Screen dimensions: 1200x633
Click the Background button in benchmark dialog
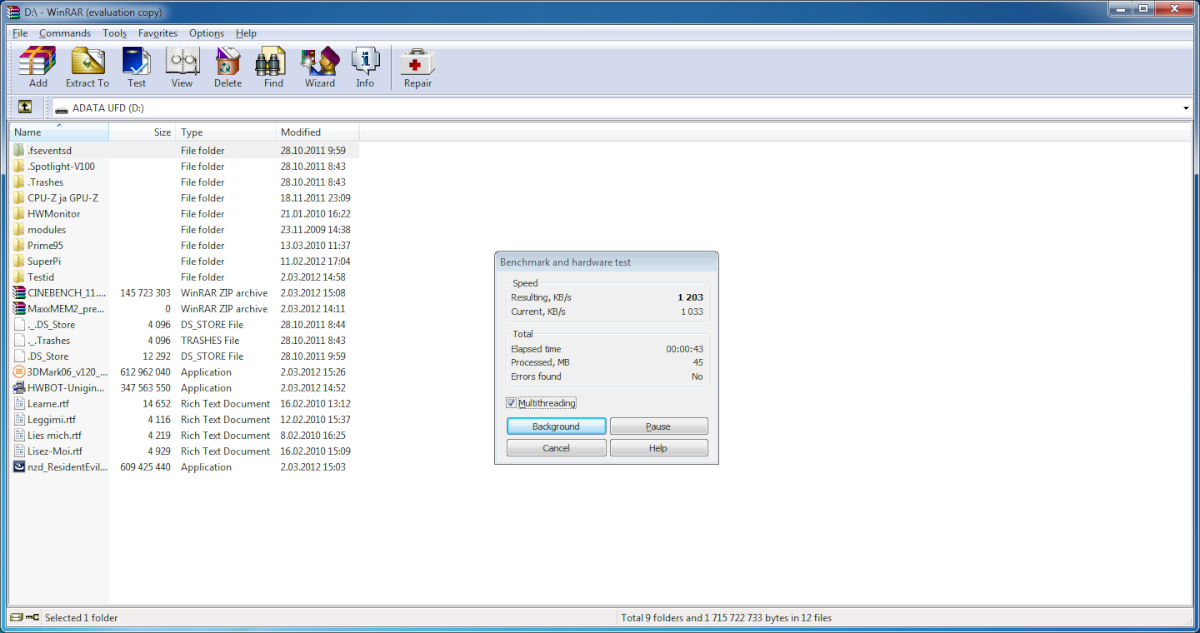coord(556,426)
